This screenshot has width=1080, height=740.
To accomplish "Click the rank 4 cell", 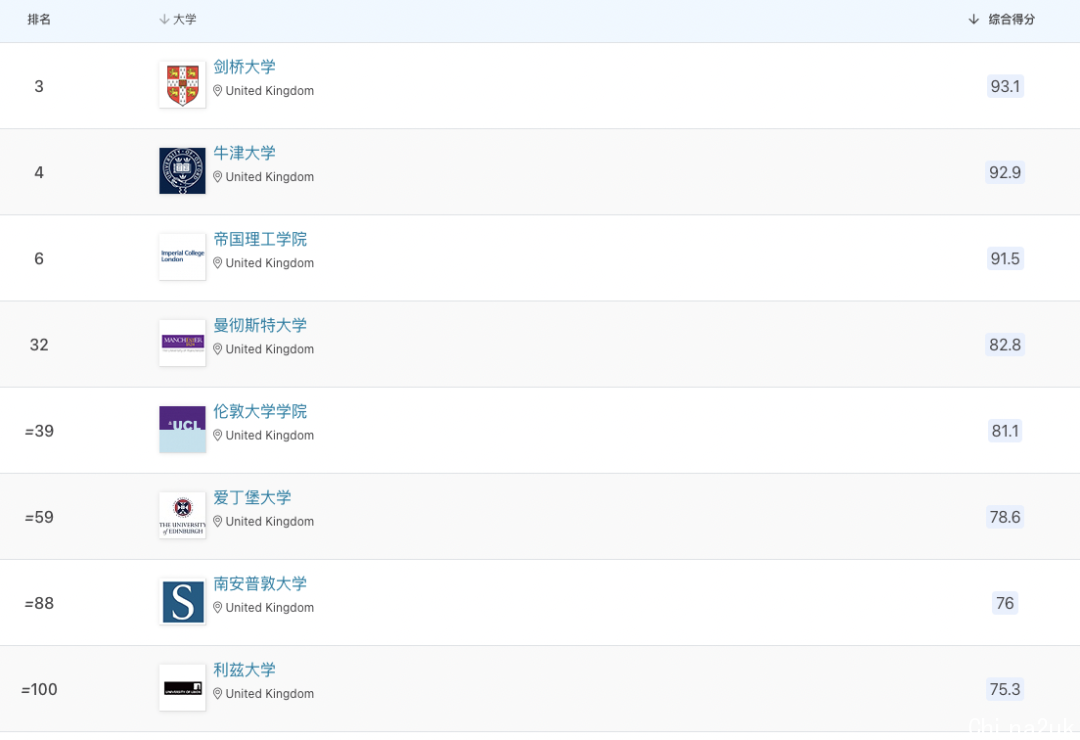I will (x=39, y=172).
